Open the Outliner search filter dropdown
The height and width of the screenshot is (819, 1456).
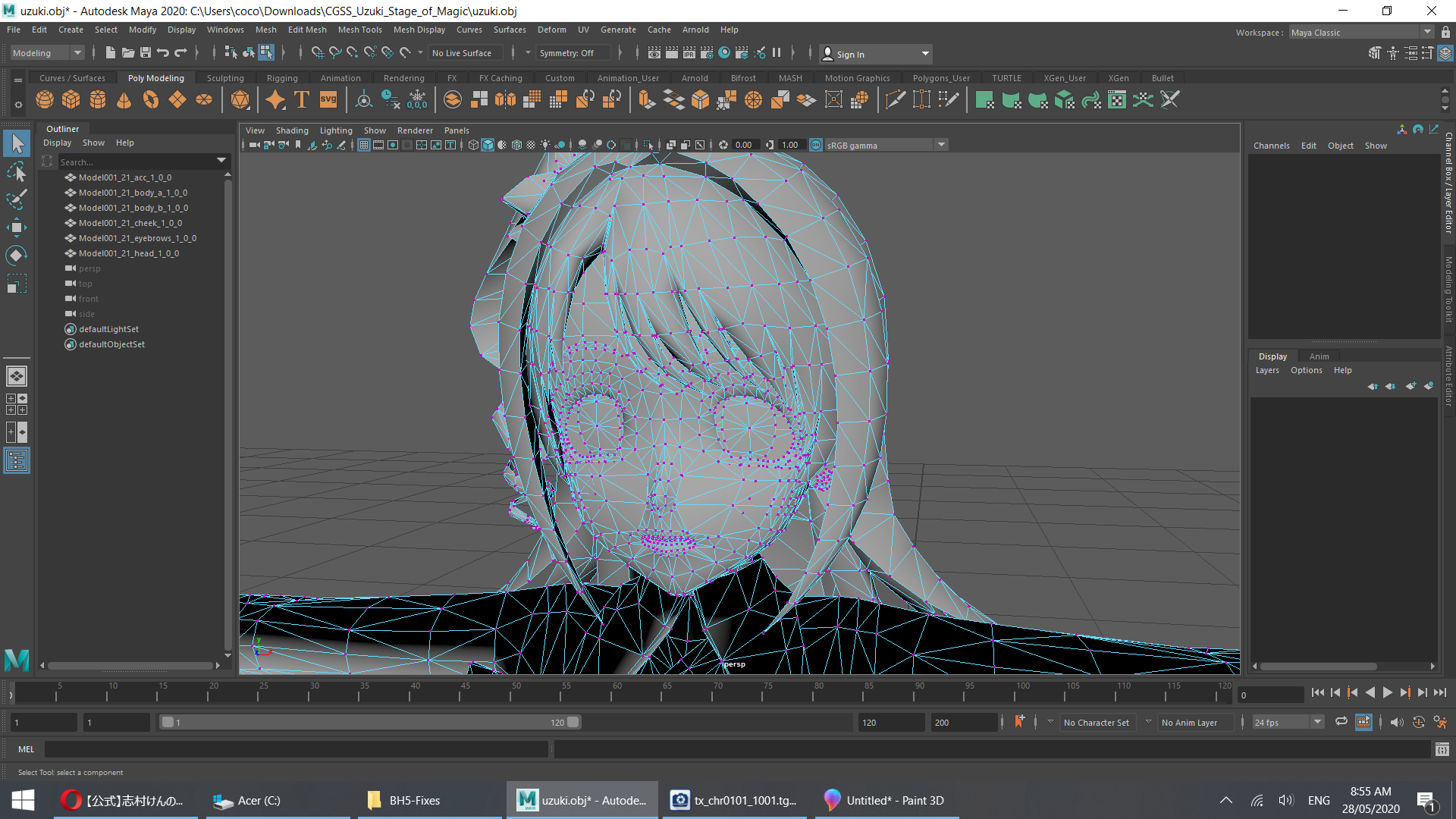(x=221, y=161)
